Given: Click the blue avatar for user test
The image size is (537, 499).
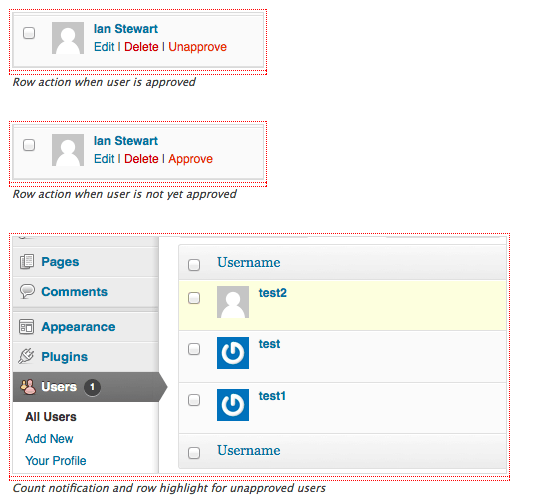Looking at the screenshot, I should point(233,353).
